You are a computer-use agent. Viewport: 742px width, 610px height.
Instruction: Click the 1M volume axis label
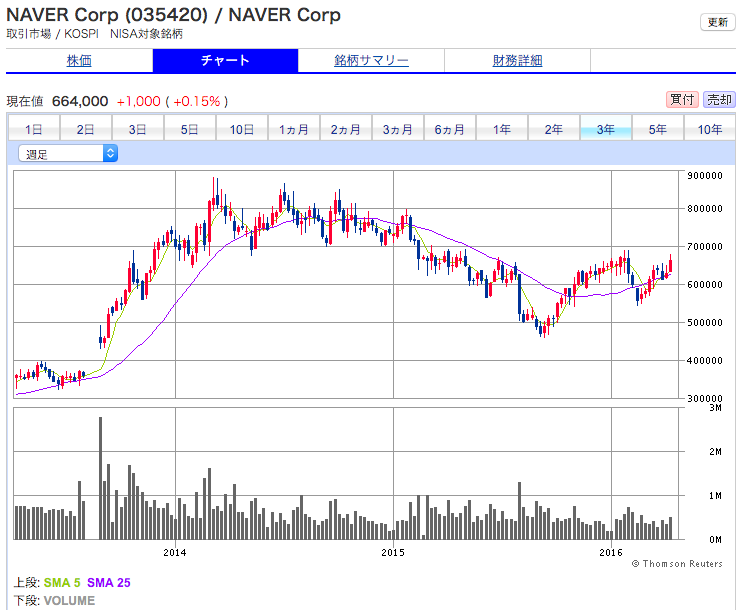pyautogui.click(x=716, y=495)
